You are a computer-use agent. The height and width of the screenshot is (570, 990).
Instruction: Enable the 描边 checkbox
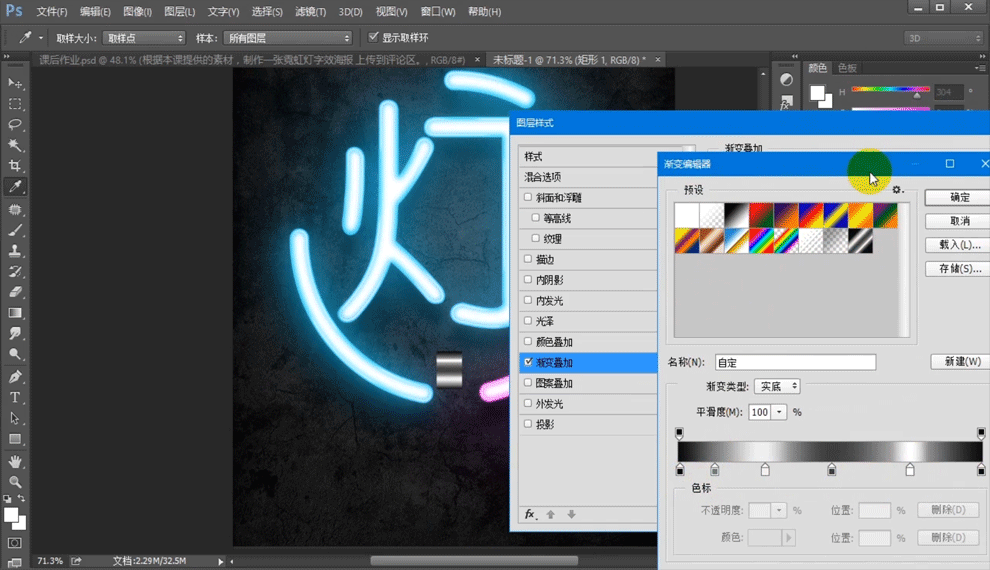(x=528, y=259)
